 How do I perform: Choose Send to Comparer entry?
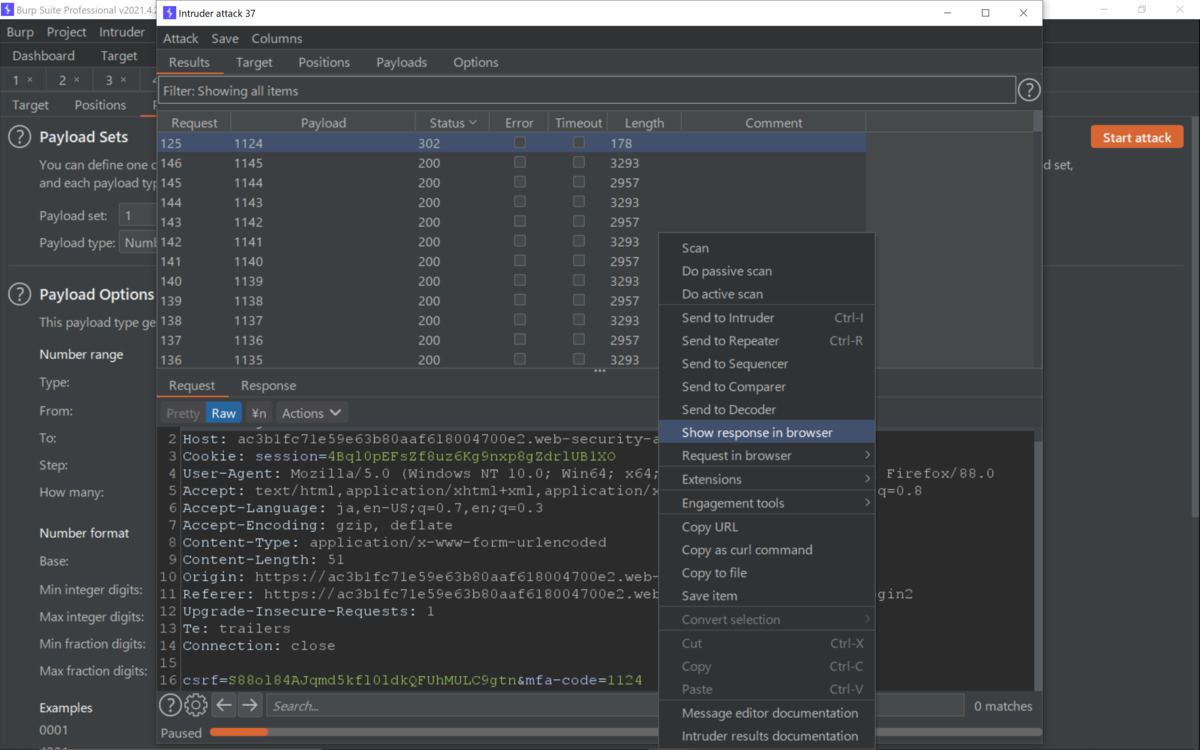767,387
